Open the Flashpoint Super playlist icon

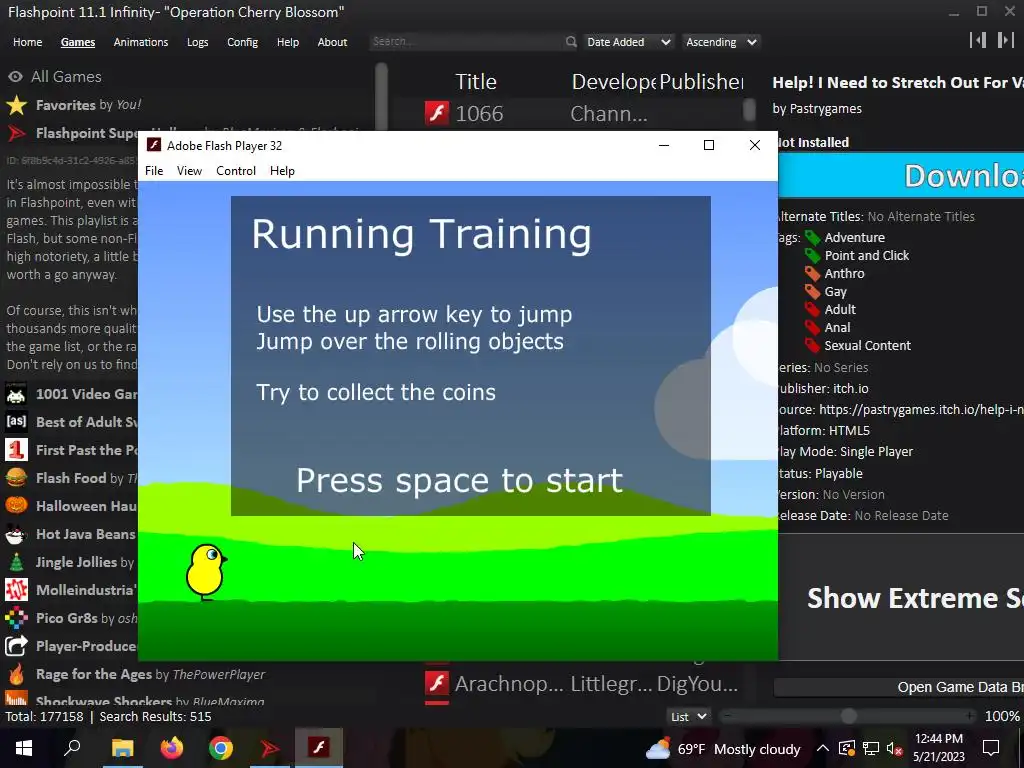[x=16, y=133]
